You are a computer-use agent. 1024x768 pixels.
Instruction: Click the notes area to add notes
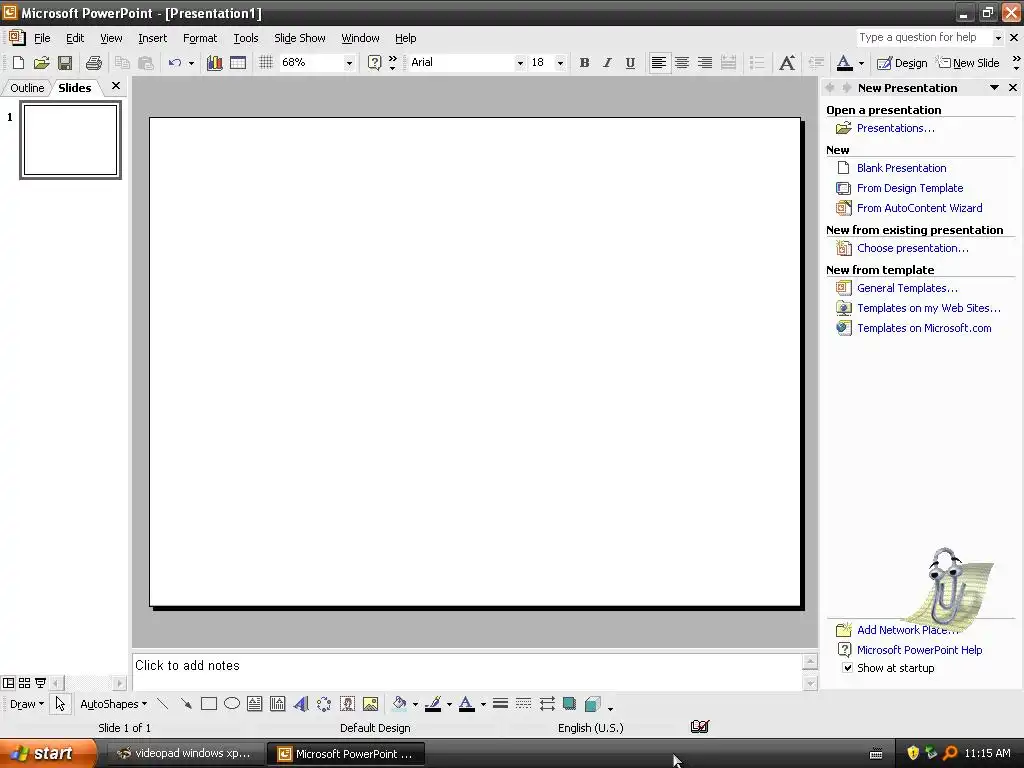click(466, 671)
